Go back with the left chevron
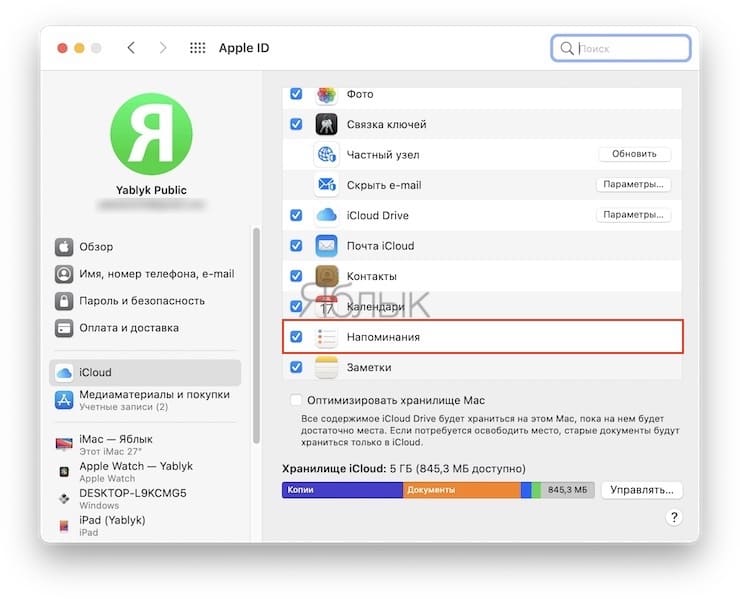This screenshot has height=599, width=740. click(x=131, y=48)
